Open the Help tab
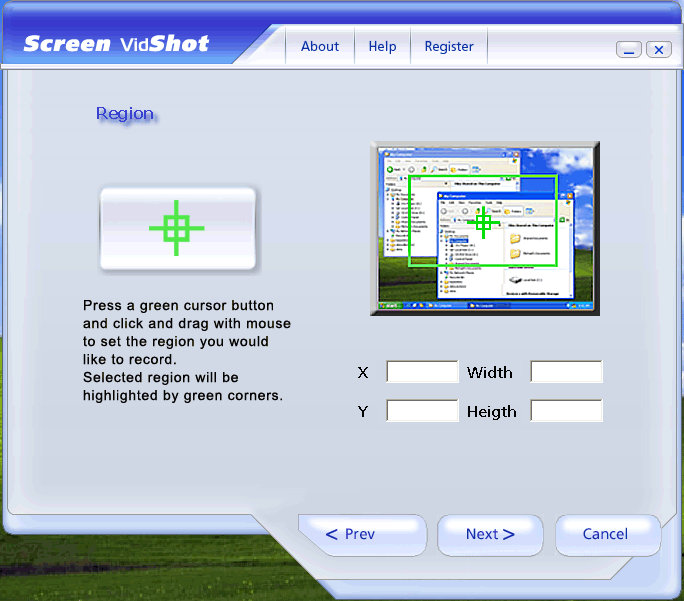684x601 pixels. pos(382,46)
